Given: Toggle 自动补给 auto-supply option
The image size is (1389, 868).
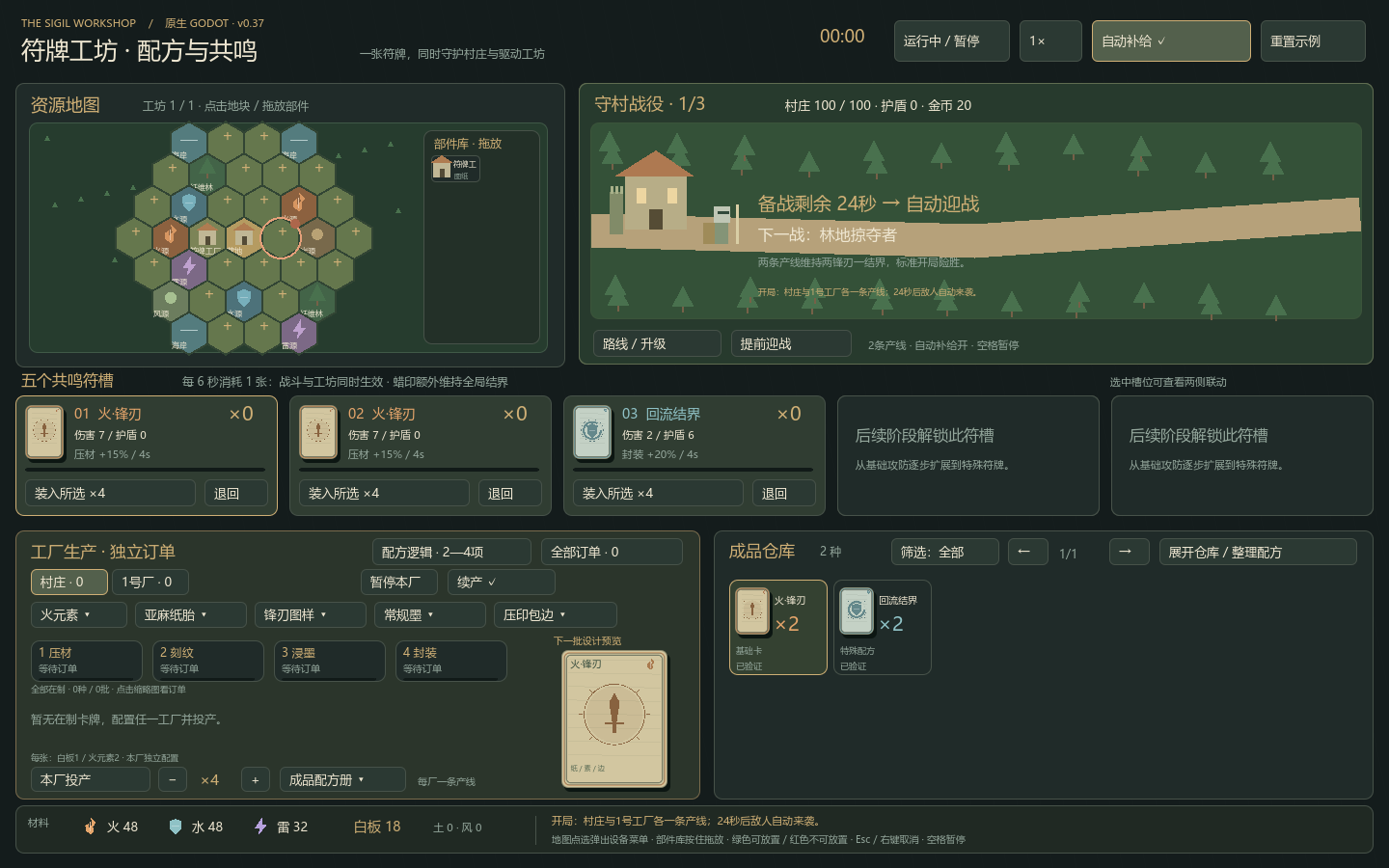Looking at the screenshot, I should coord(1171,41).
